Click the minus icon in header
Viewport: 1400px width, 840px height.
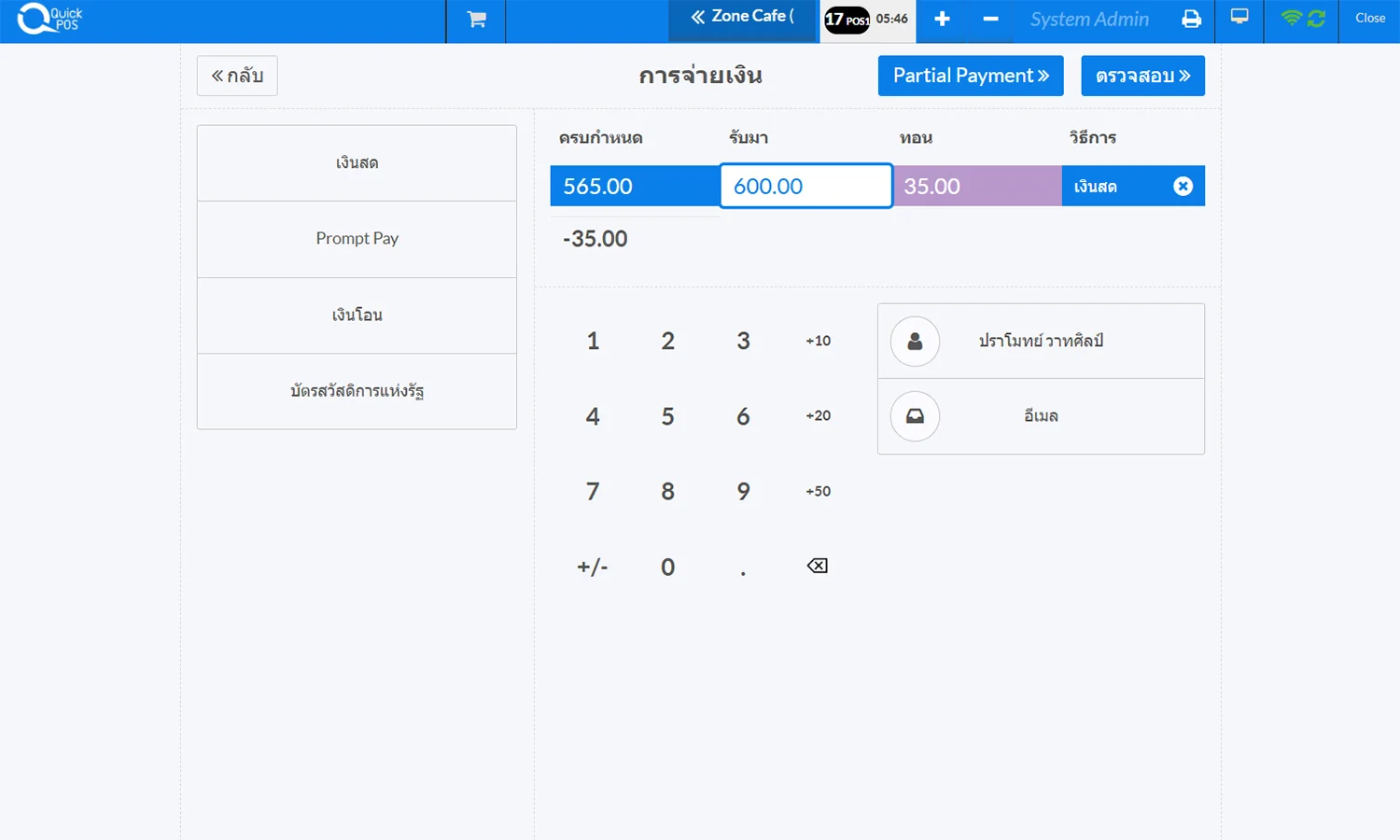click(x=990, y=20)
